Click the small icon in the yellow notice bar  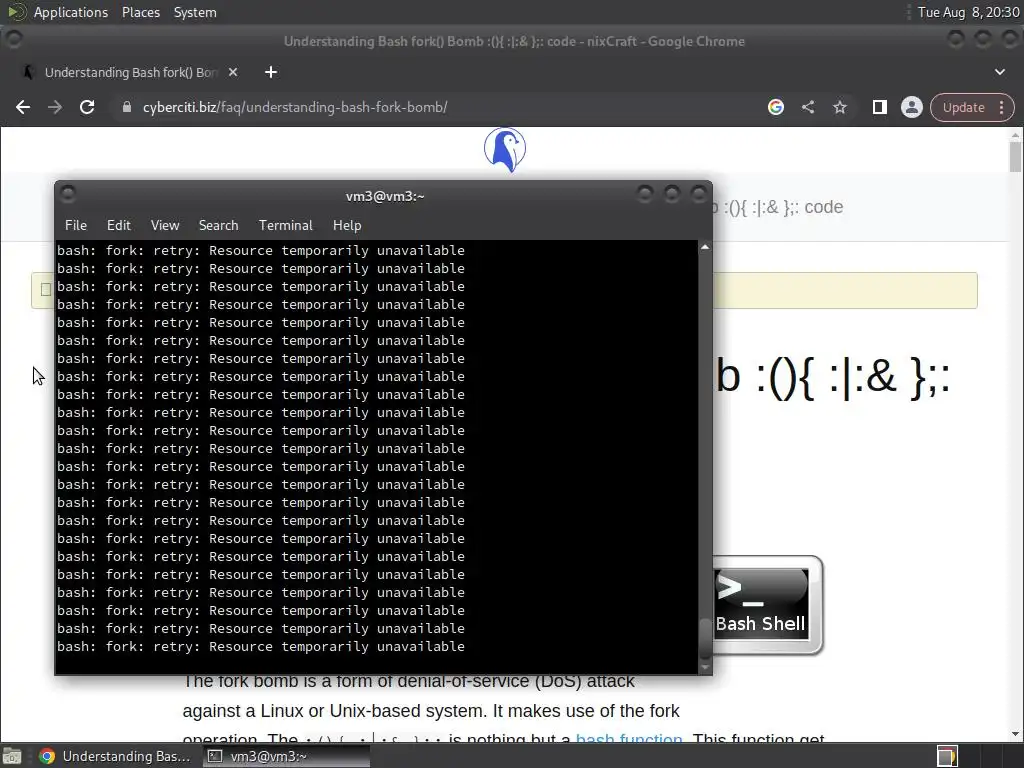[x=46, y=289]
